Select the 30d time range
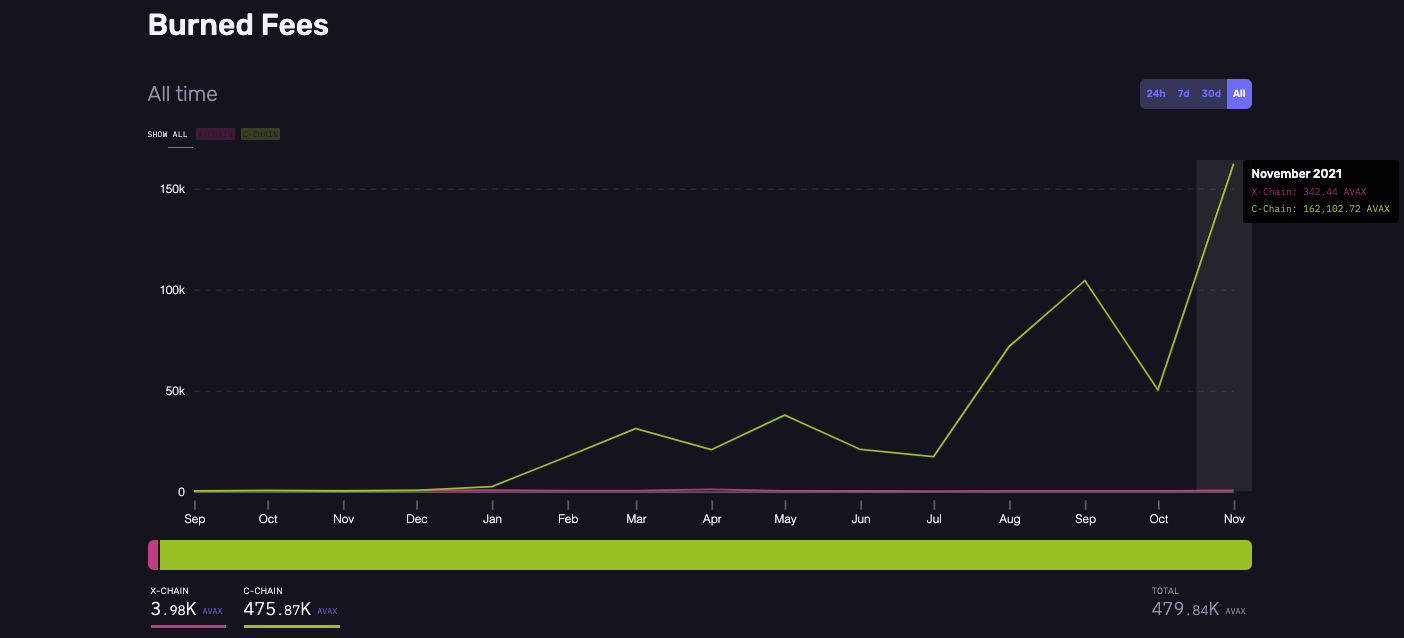Image resolution: width=1404 pixels, height=638 pixels. point(1211,94)
